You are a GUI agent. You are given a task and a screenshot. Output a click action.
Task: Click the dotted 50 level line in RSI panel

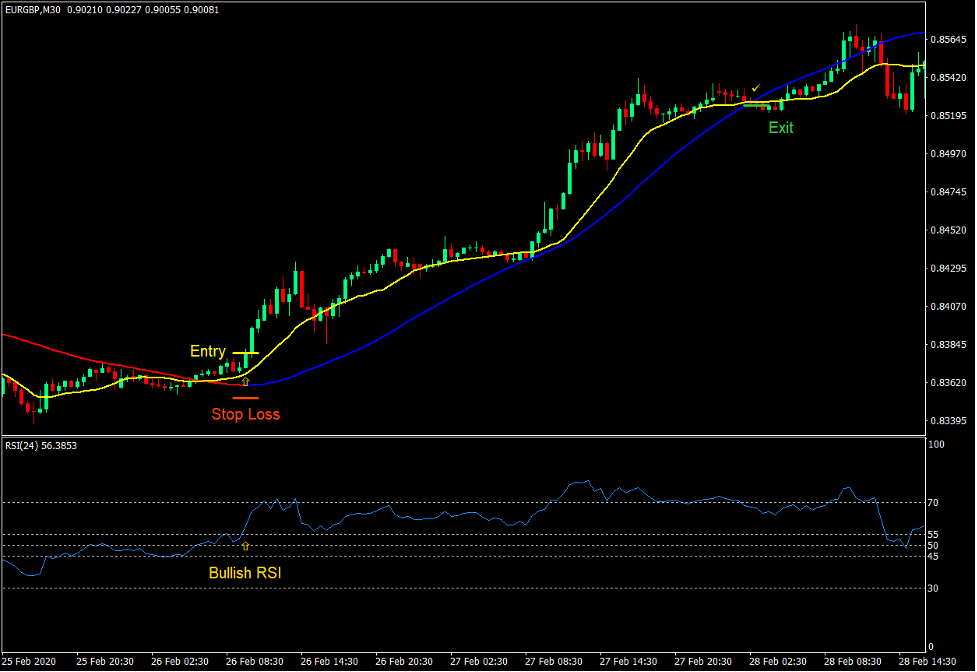[x=500, y=545]
